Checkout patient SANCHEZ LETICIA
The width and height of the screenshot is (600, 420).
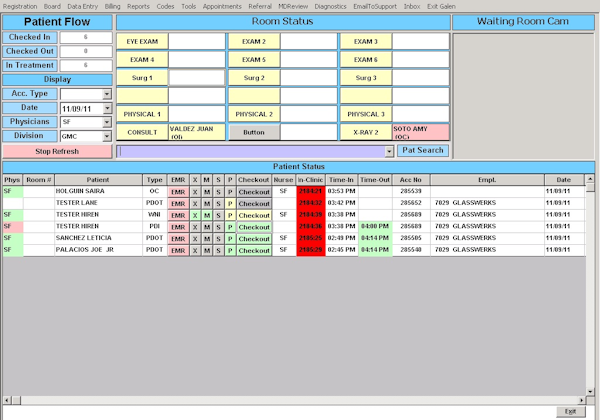254,239
